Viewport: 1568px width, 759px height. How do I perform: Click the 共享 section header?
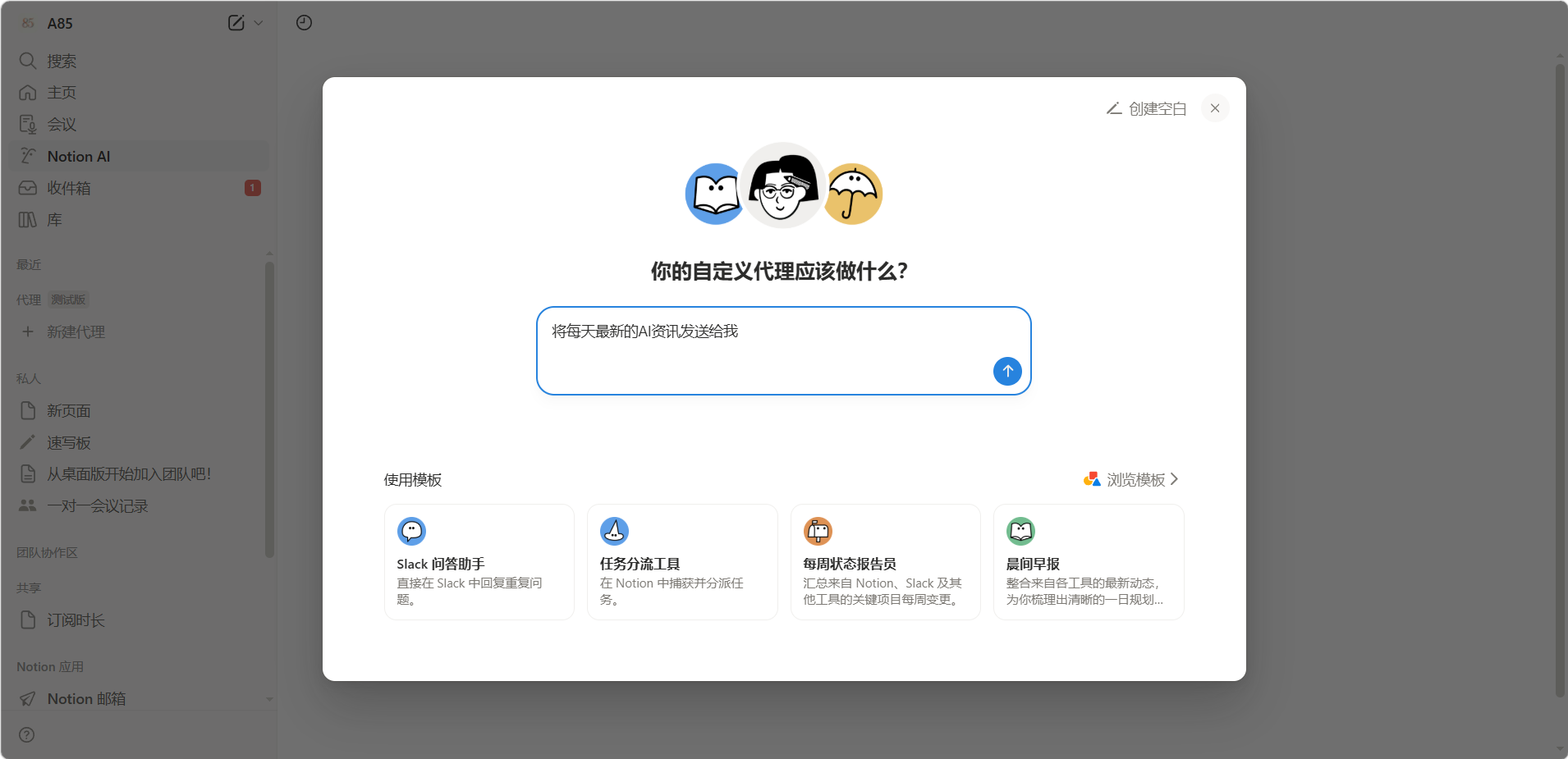click(x=29, y=588)
